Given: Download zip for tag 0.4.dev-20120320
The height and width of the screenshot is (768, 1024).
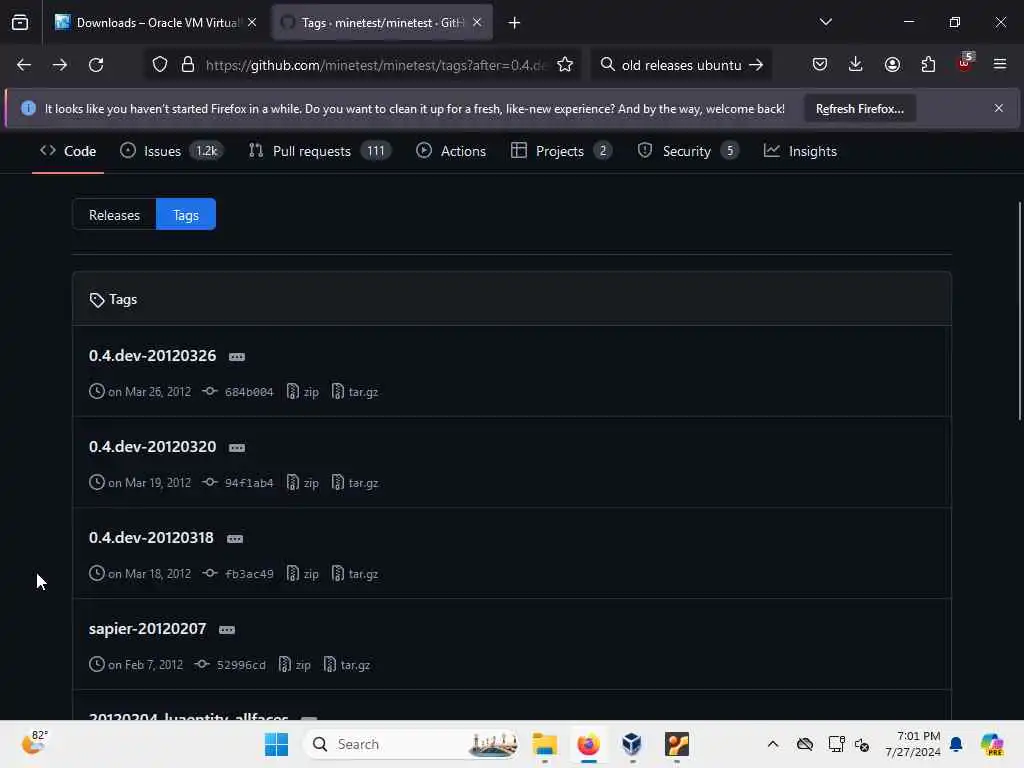Looking at the screenshot, I should click(x=303, y=483).
